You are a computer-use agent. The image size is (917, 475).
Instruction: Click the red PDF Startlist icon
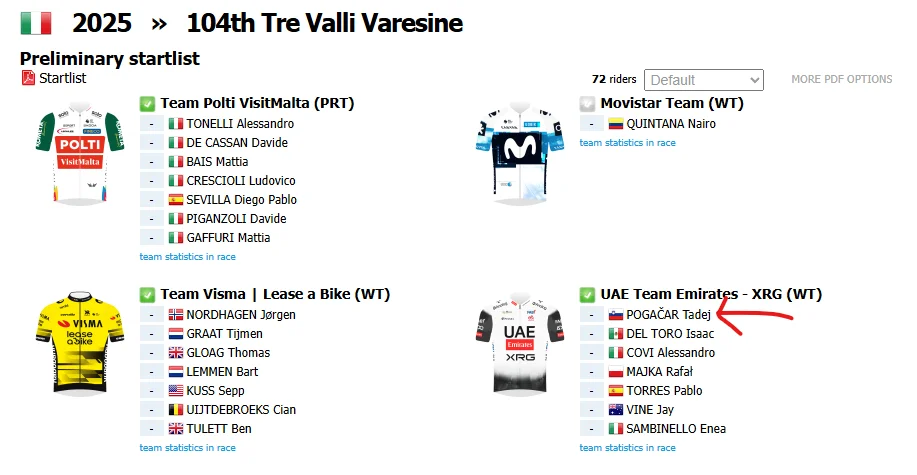28,78
